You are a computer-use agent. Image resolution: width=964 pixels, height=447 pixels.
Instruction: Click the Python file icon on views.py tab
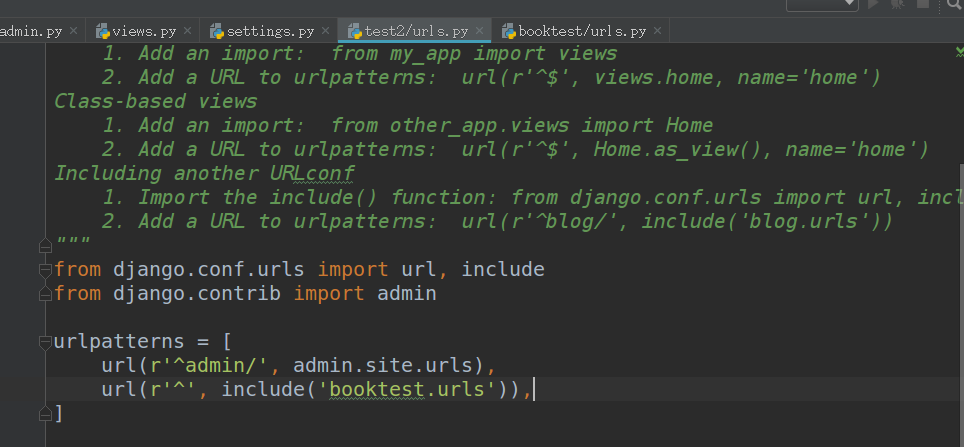click(103, 31)
